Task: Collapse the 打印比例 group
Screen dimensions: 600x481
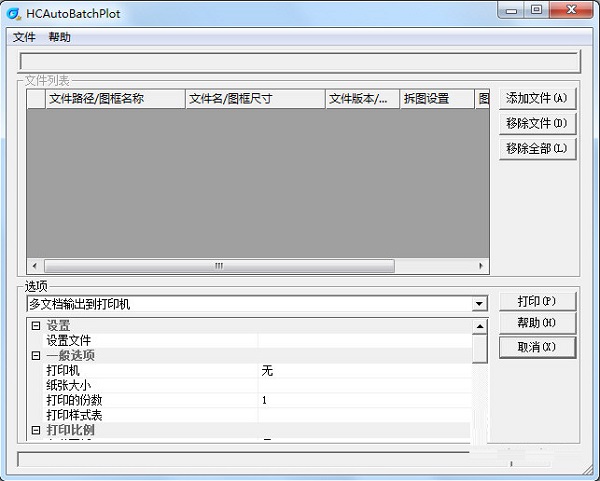Action: click(36, 430)
